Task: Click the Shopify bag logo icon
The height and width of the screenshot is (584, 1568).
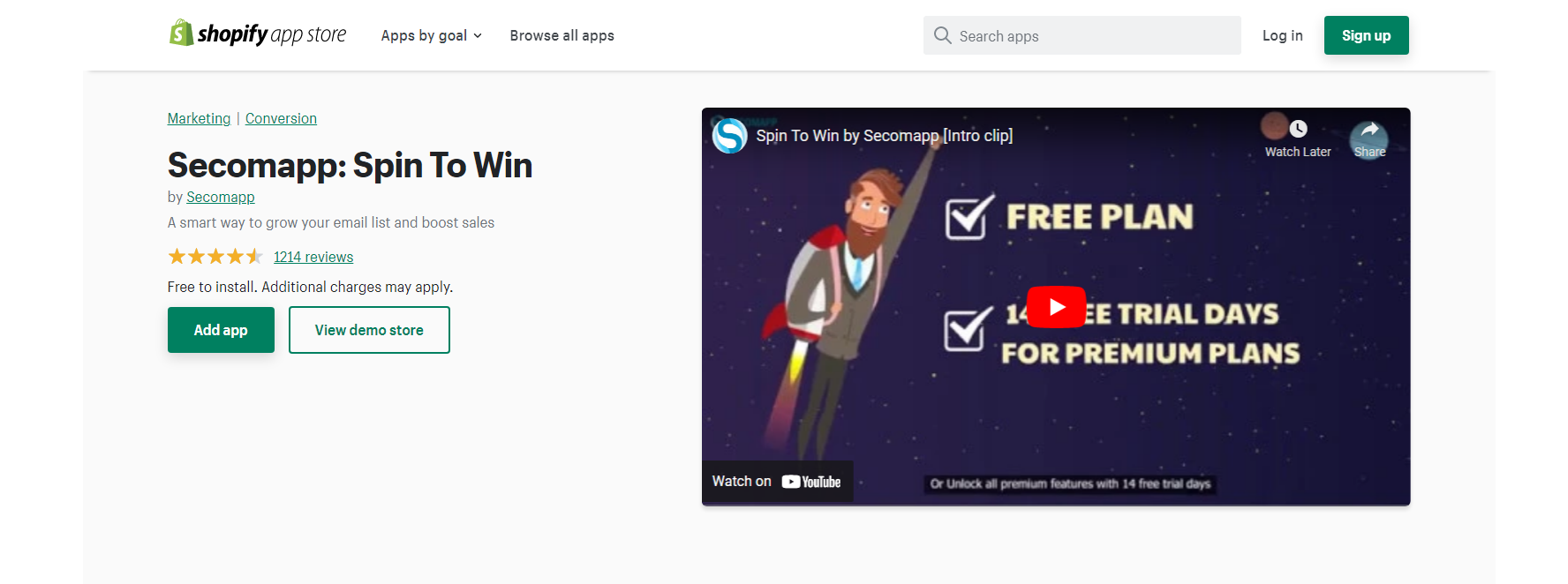Action: (x=181, y=34)
